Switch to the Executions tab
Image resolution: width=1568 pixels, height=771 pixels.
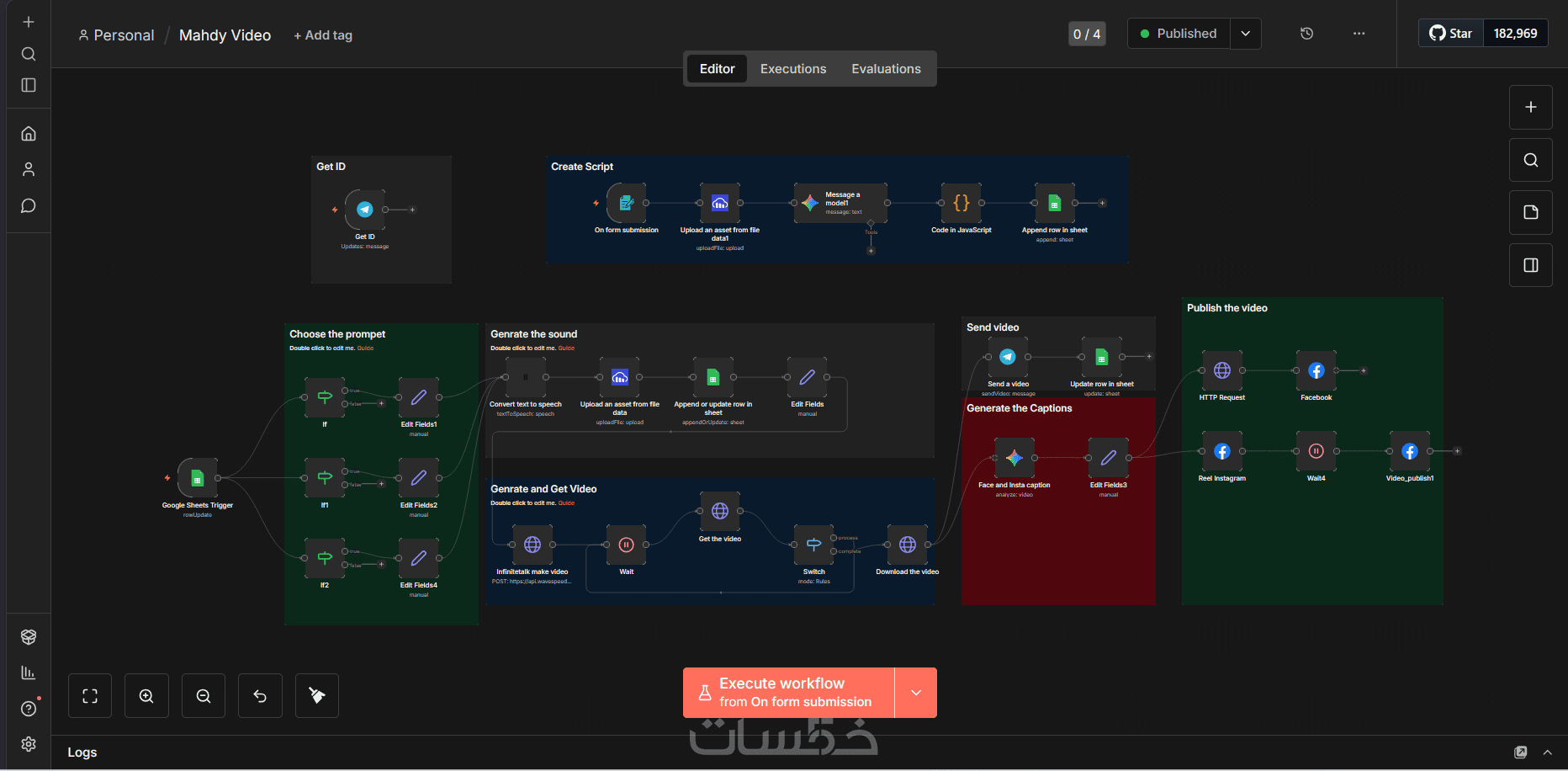pos(793,69)
